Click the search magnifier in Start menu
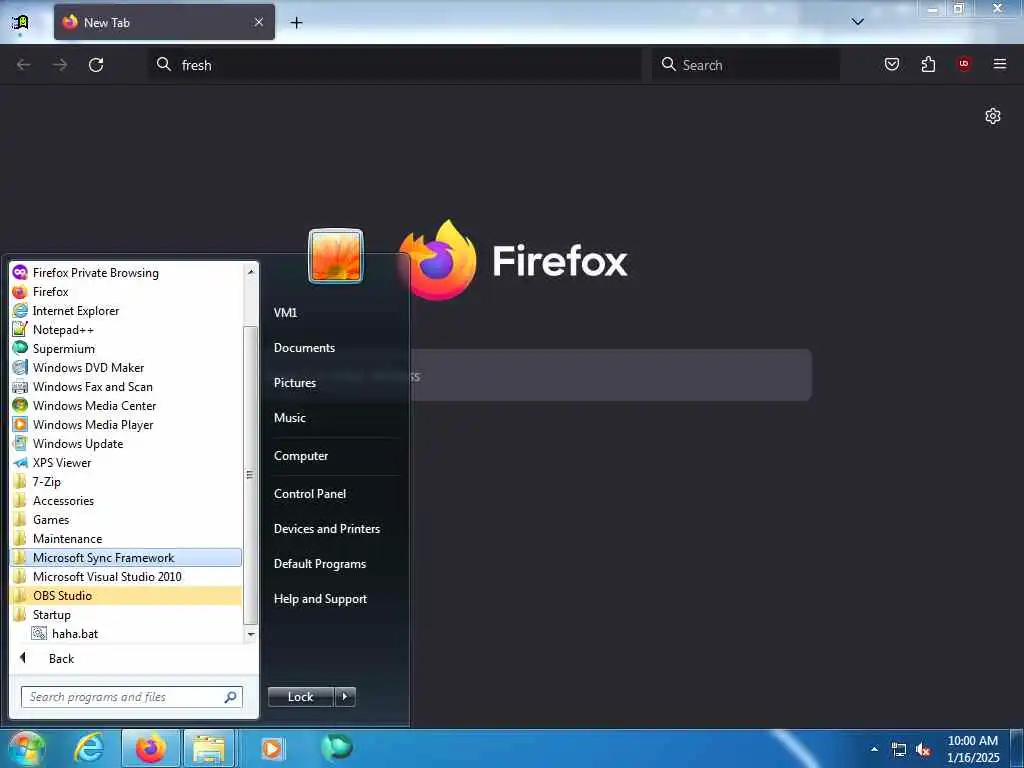 [x=231, y=697]
